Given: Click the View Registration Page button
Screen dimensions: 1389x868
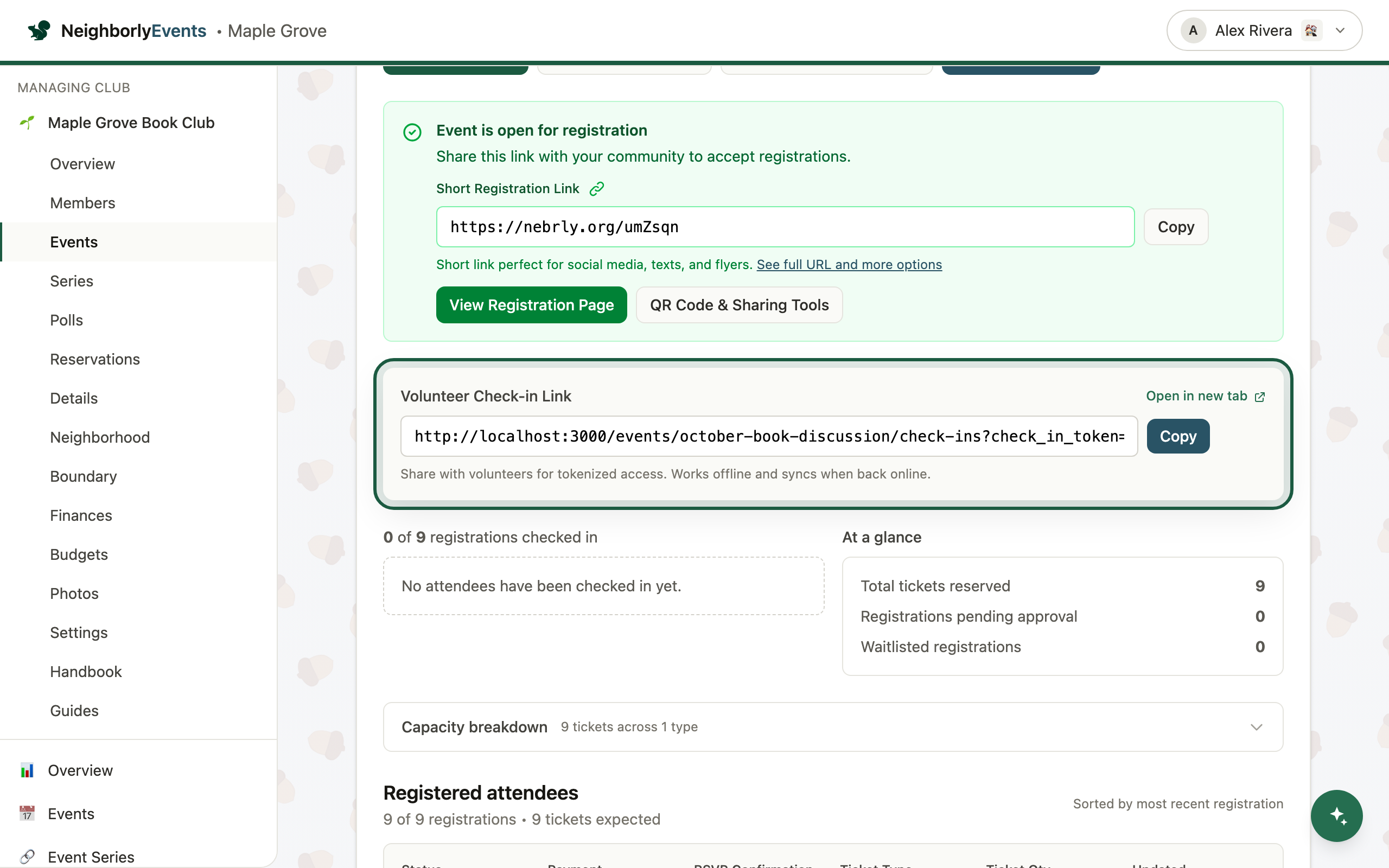Looking at the screenshot, I should click(x=532, y=305).
